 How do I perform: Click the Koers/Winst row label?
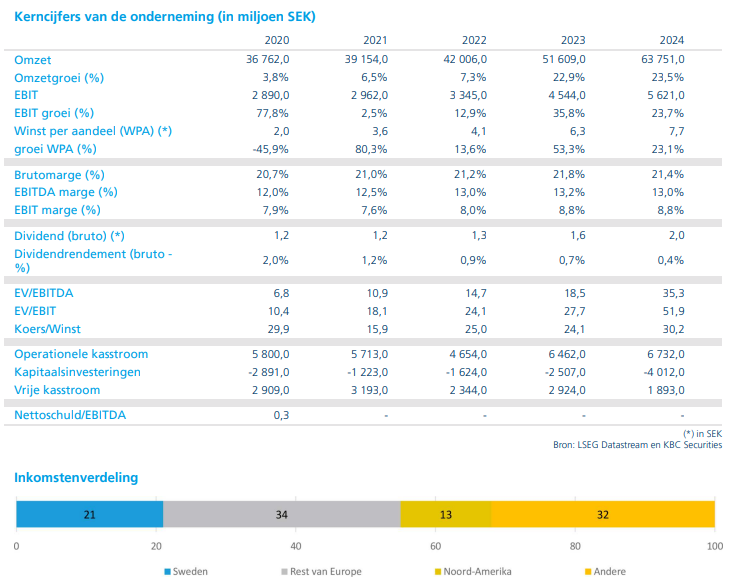[x=47, y=328]
